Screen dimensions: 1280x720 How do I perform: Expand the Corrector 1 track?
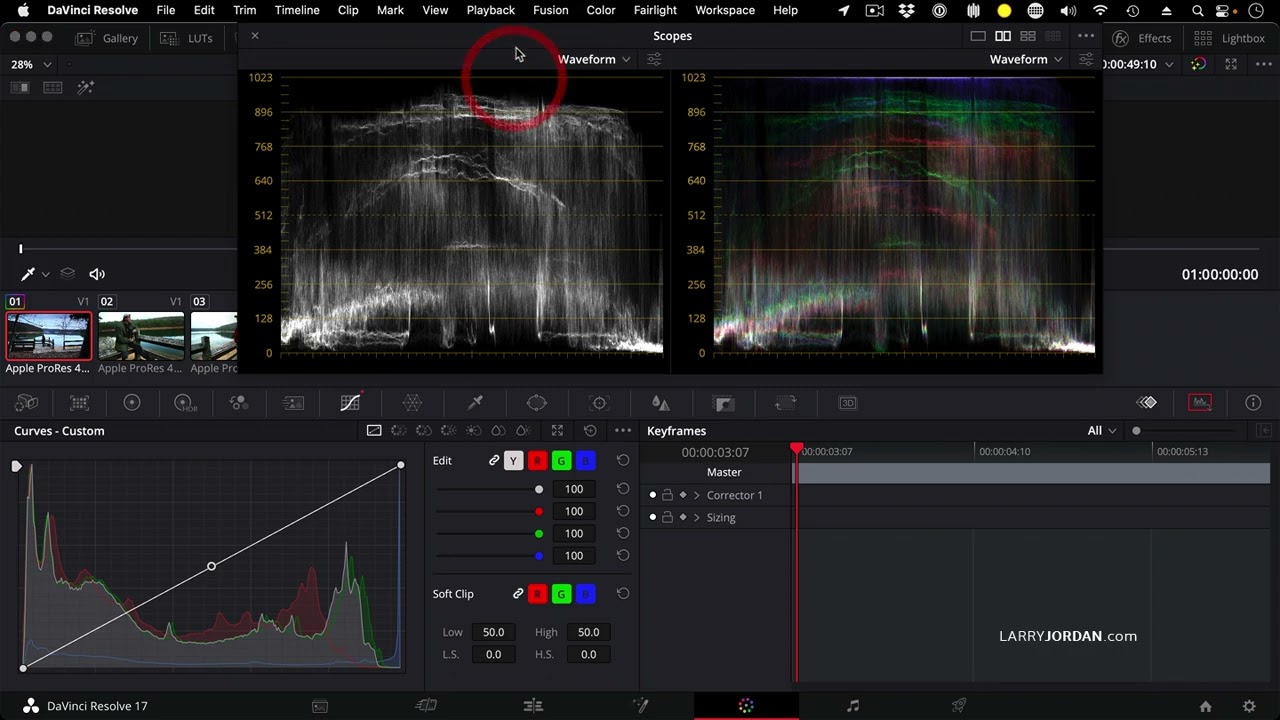point(697,495)
